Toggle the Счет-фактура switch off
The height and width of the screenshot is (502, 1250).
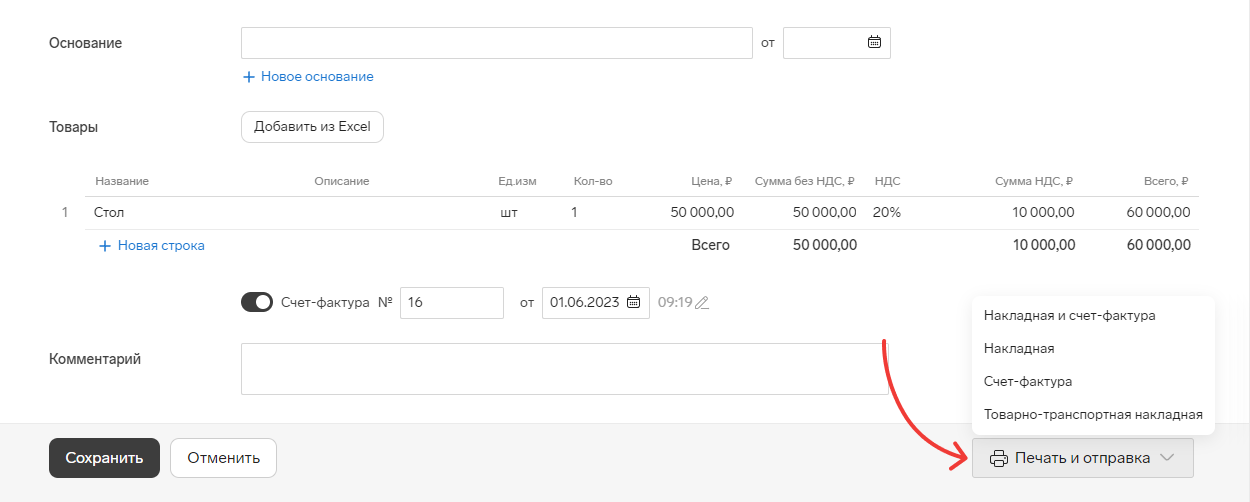pyautogui.click(x=257, y=302)
